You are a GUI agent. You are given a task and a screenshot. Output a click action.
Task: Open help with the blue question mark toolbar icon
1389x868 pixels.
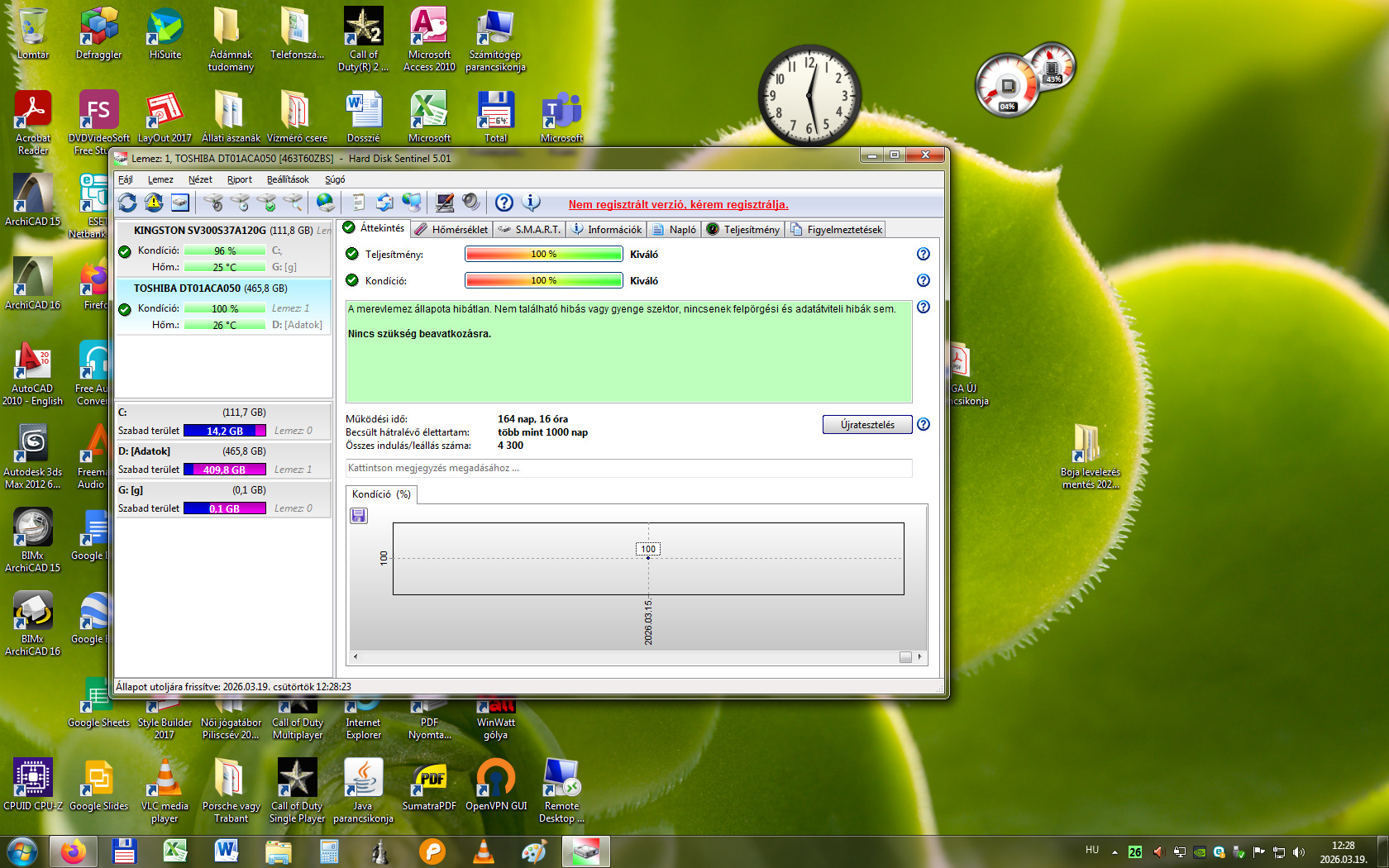(x=504, y=203)
